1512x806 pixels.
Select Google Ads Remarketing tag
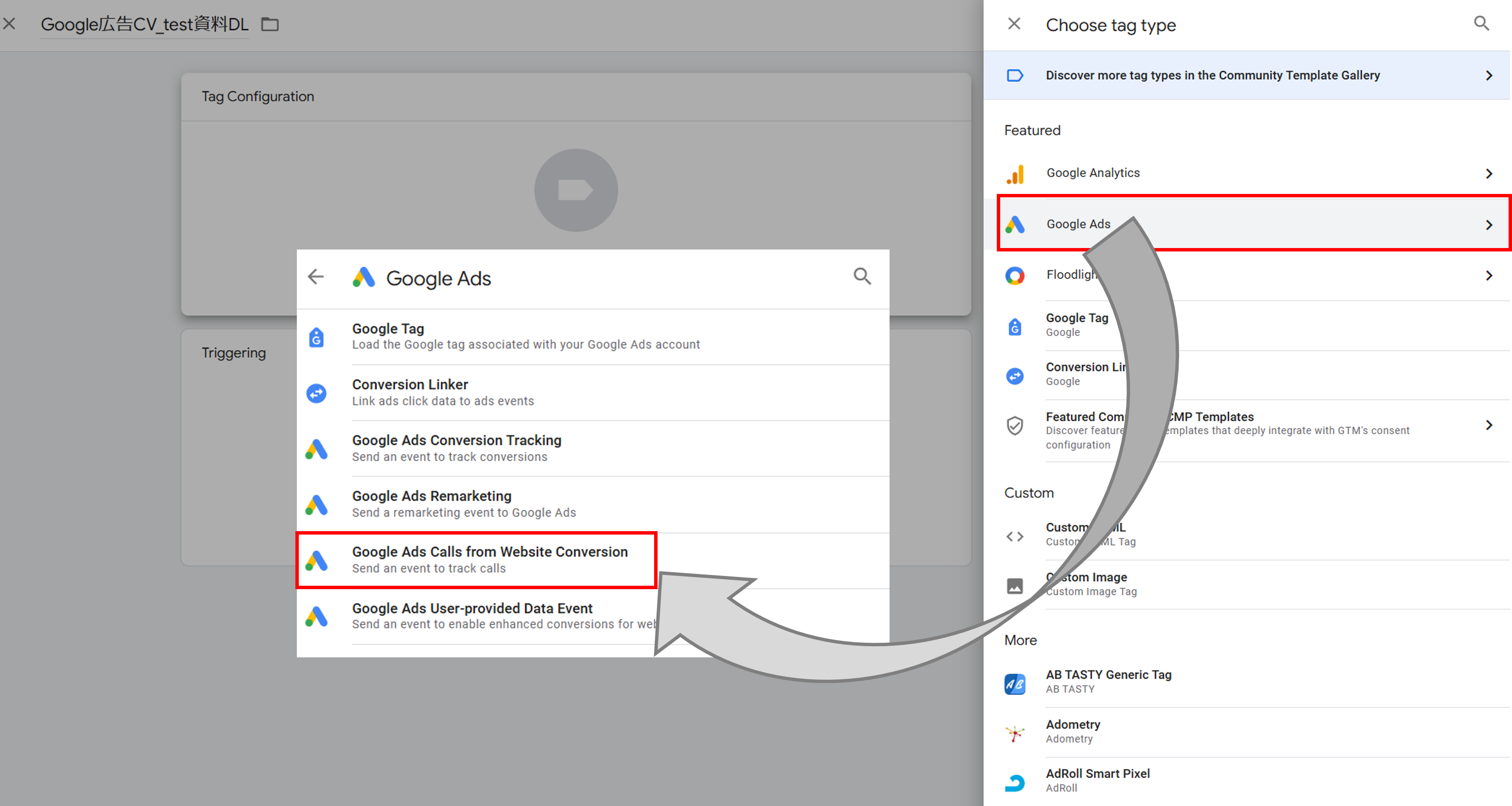(x=593, y=504)
